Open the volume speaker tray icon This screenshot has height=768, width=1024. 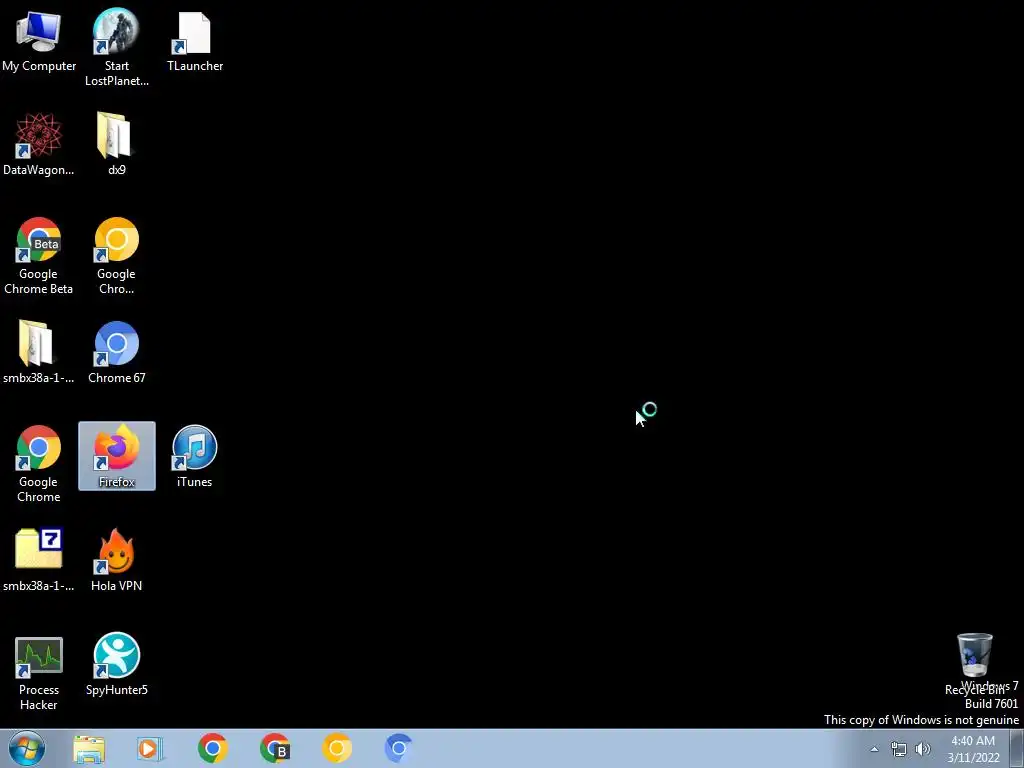click(x=922, y=749)
